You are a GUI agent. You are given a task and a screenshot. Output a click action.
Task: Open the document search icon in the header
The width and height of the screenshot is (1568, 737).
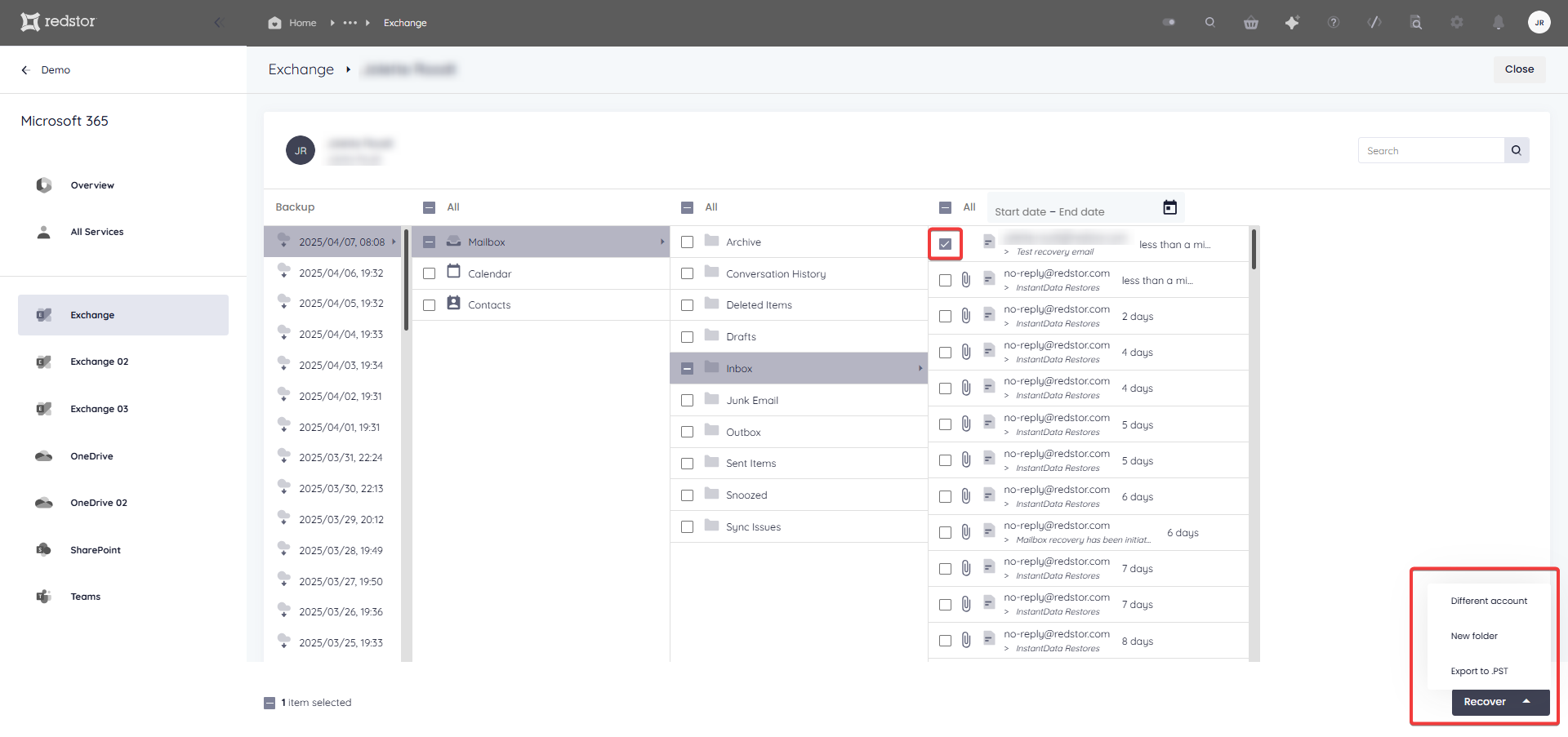coord(1416,23)
